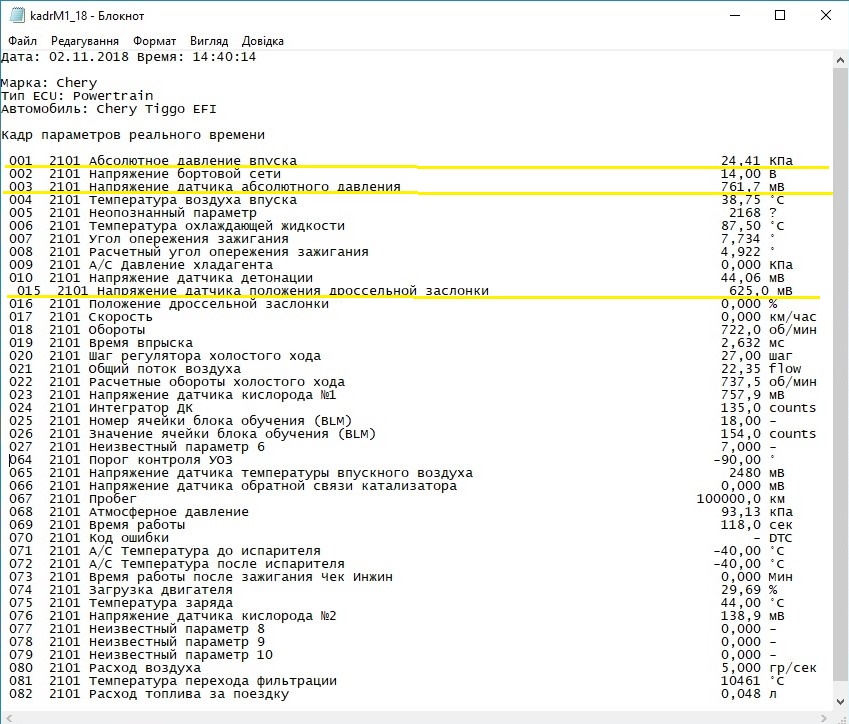Open the Вигляд menu
The height and width of the screenshot is (724, 849).
(x=209, y=41)
